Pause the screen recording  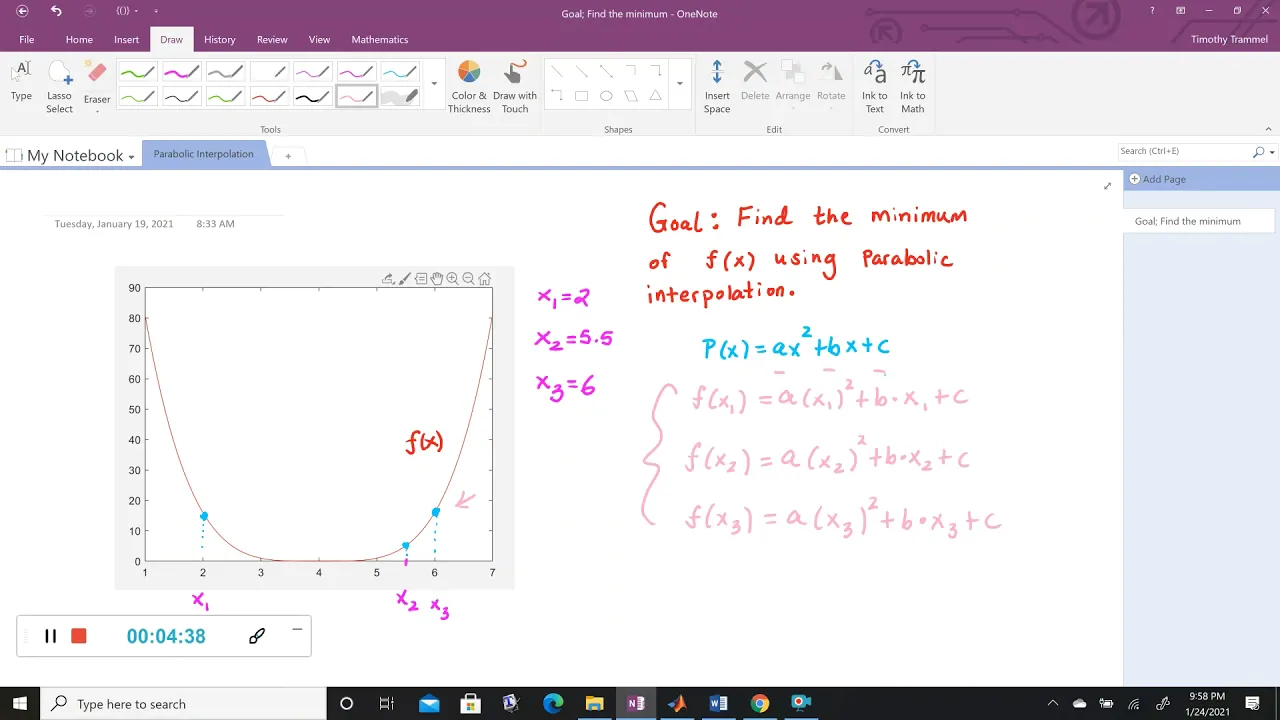(x=50, y=636)
